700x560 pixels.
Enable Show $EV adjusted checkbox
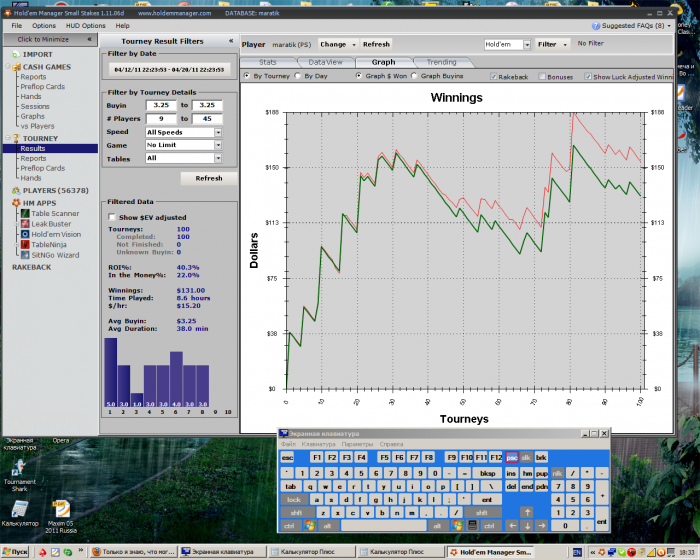click(x=112, y=217)
